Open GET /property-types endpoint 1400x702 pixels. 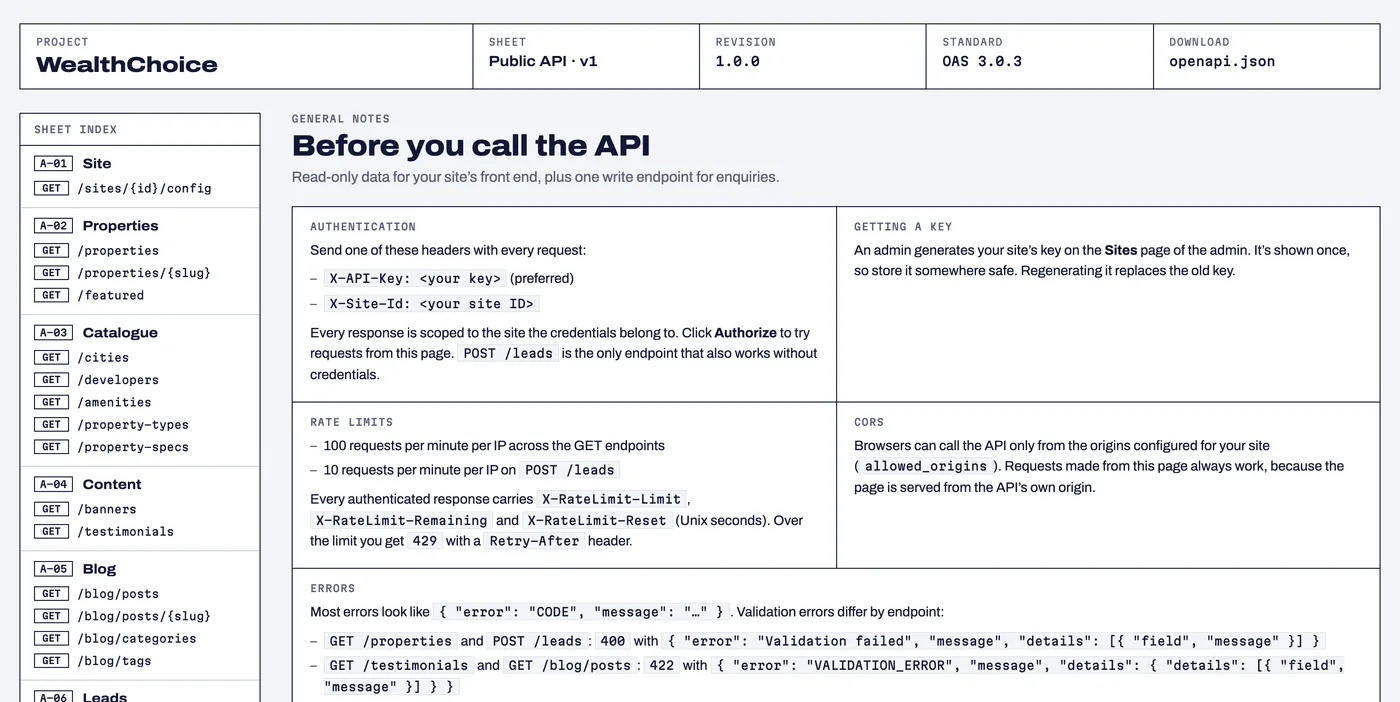[112, 424]
